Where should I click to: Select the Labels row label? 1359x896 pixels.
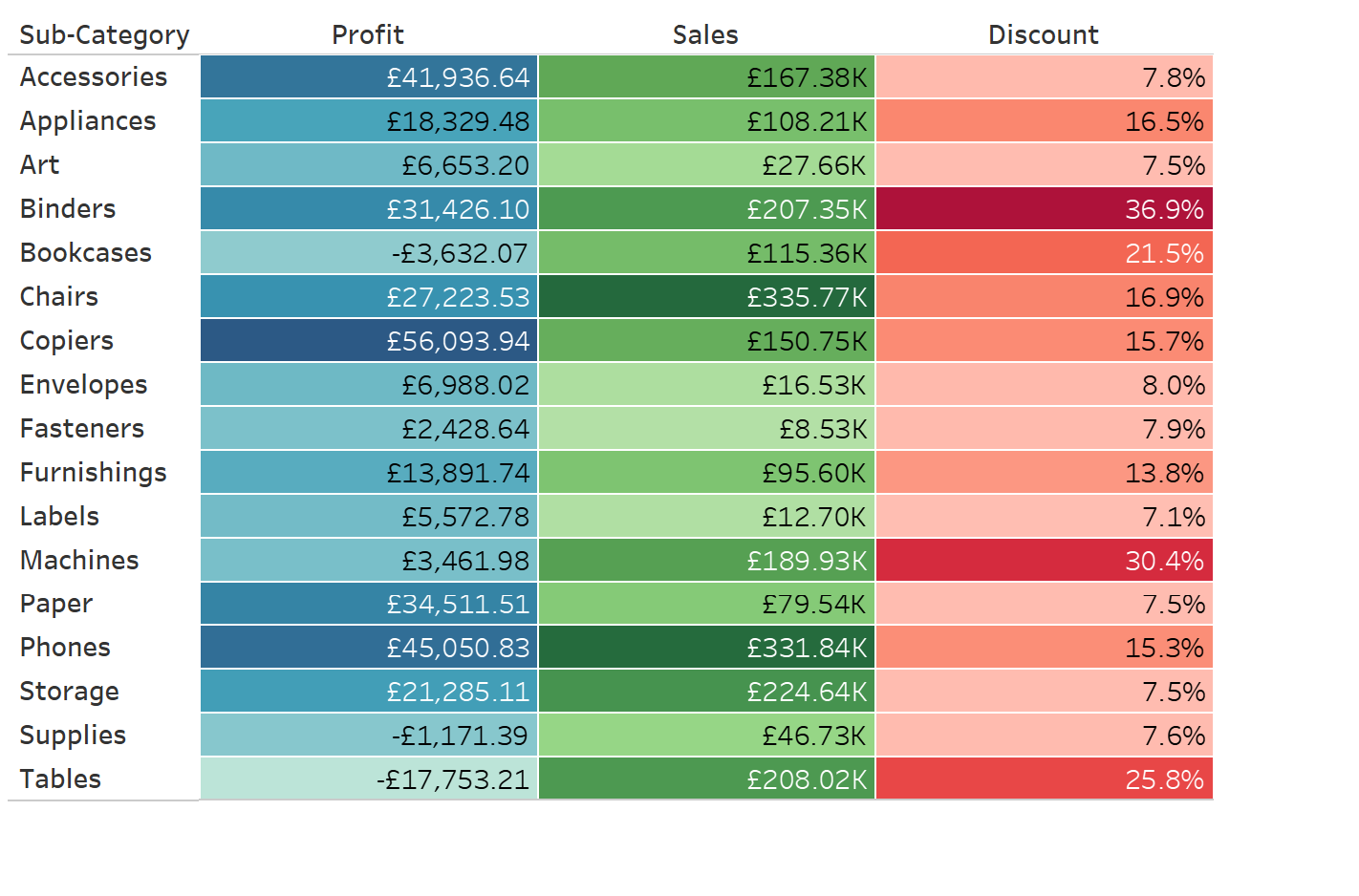click(x=60, y=517)
